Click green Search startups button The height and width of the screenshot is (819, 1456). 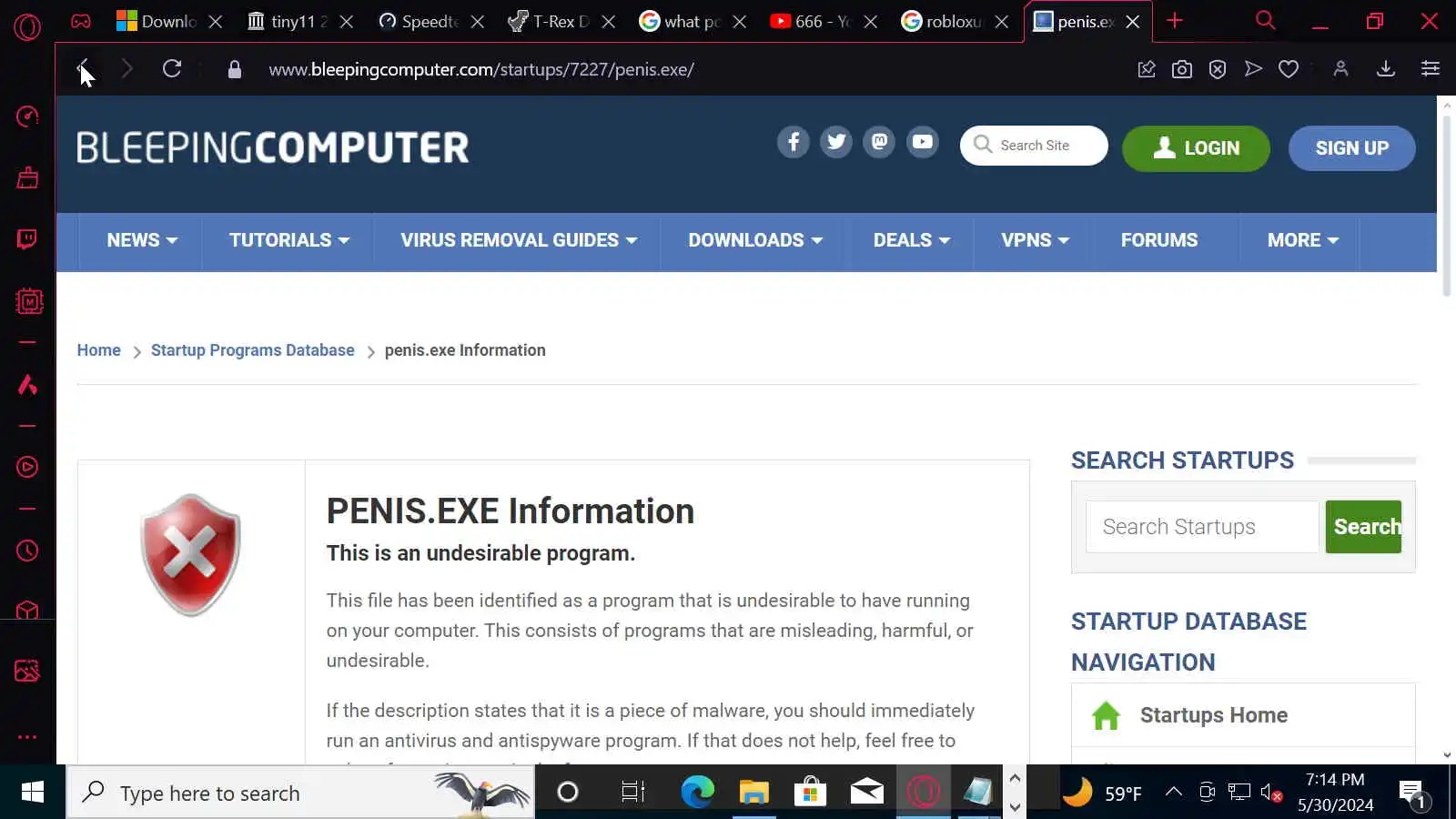click(x=1363, y=527)
